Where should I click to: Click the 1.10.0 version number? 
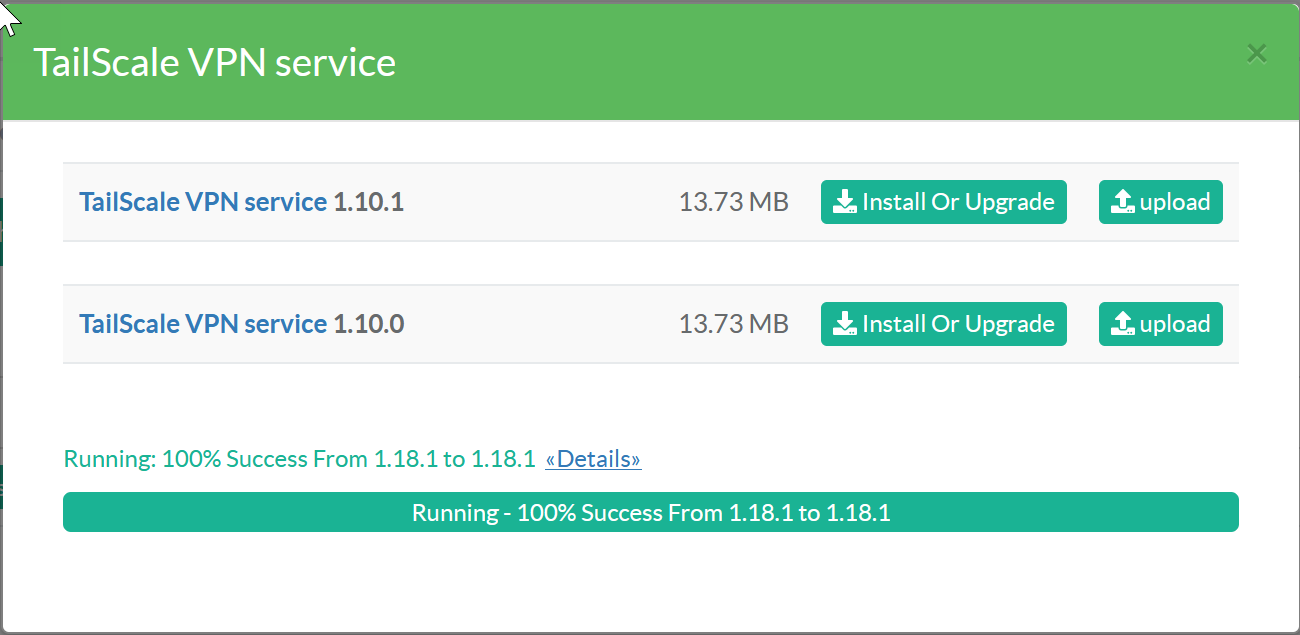coord(368,324)
